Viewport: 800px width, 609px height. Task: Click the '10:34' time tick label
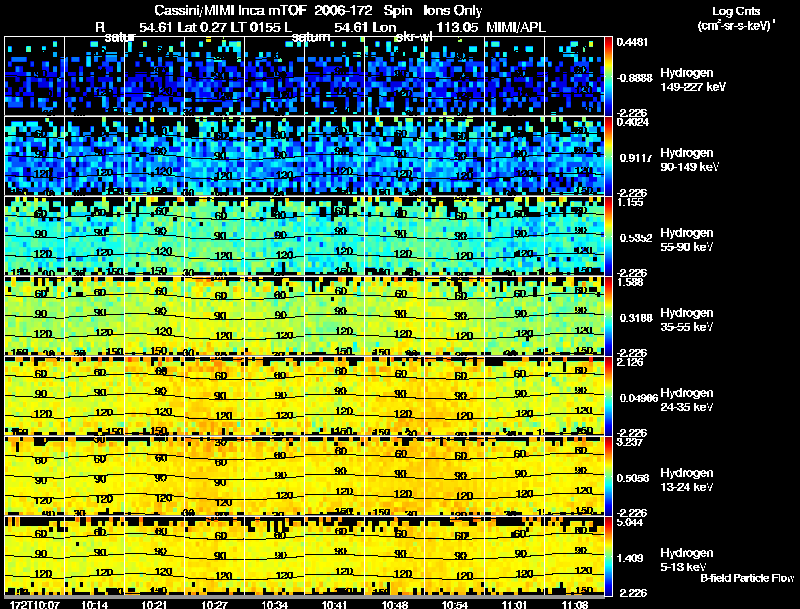(274, 604)
